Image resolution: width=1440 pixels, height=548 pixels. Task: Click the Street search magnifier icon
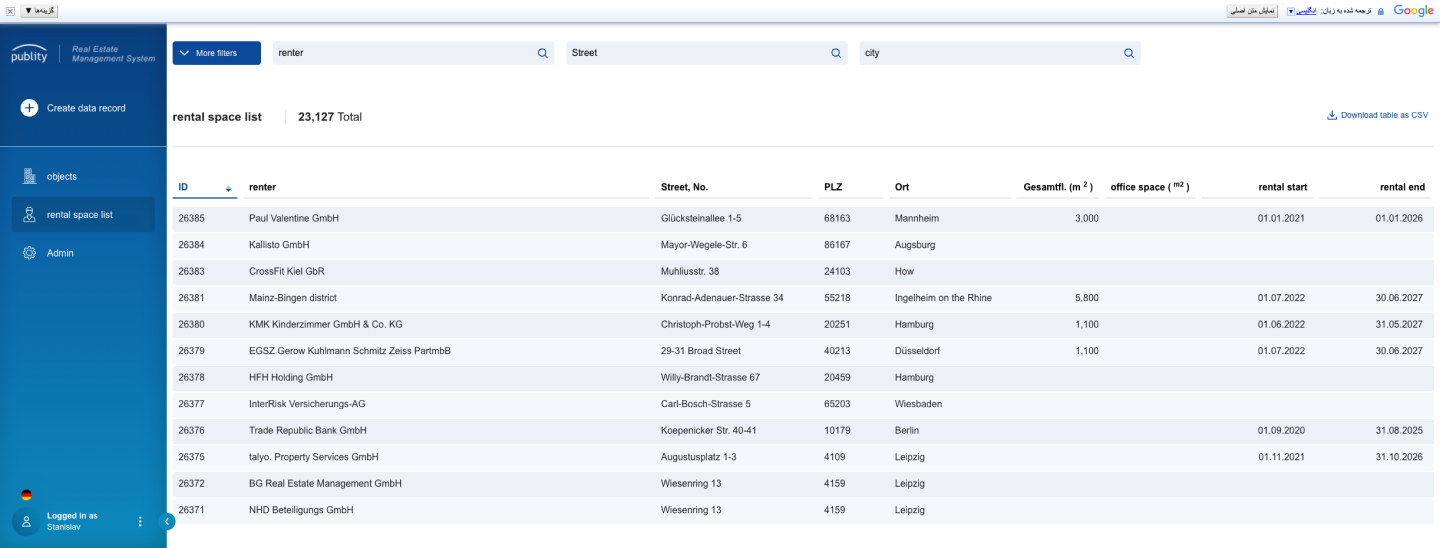click(x=836, y=53)
